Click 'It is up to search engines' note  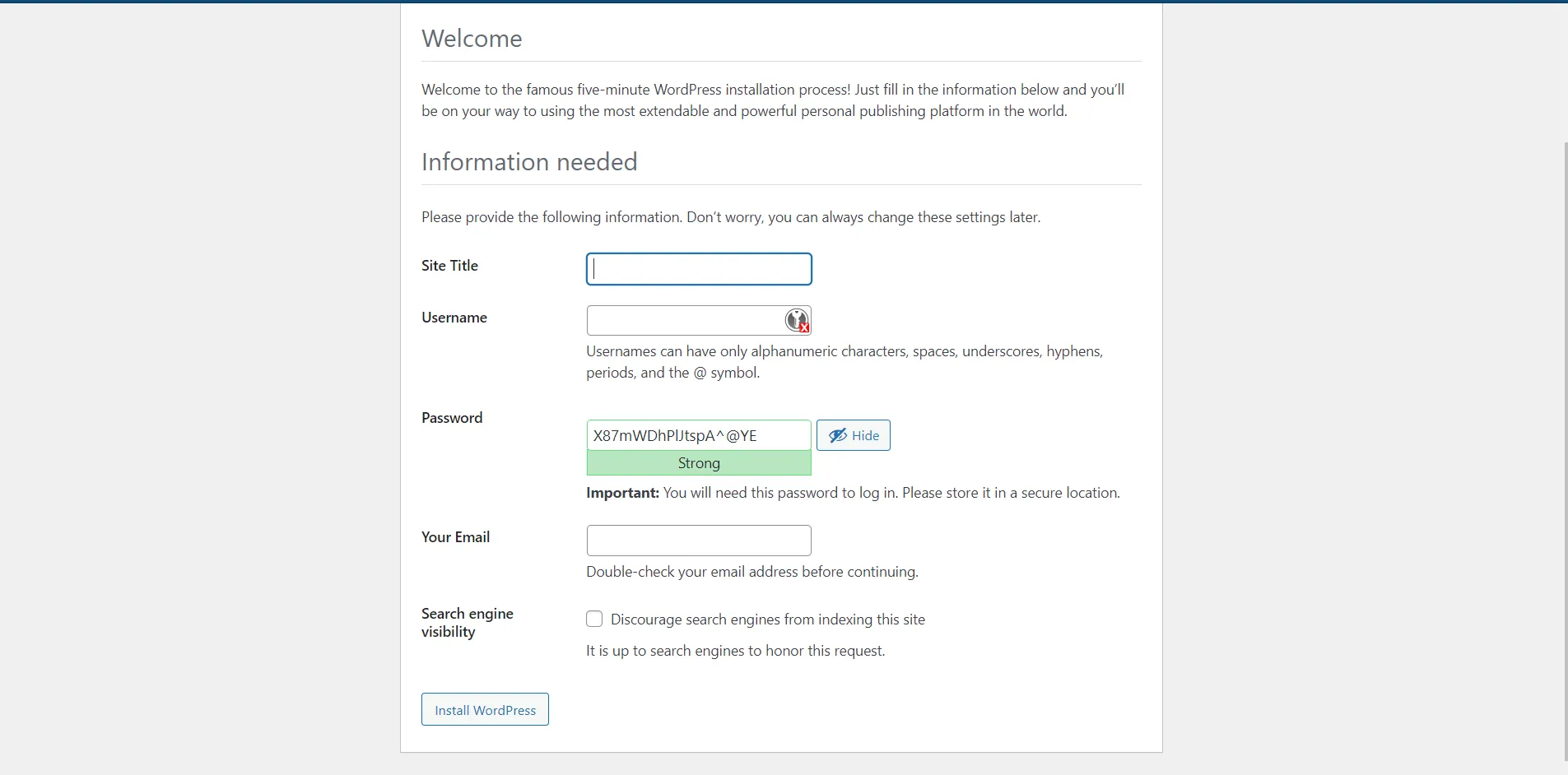(736, 651)
